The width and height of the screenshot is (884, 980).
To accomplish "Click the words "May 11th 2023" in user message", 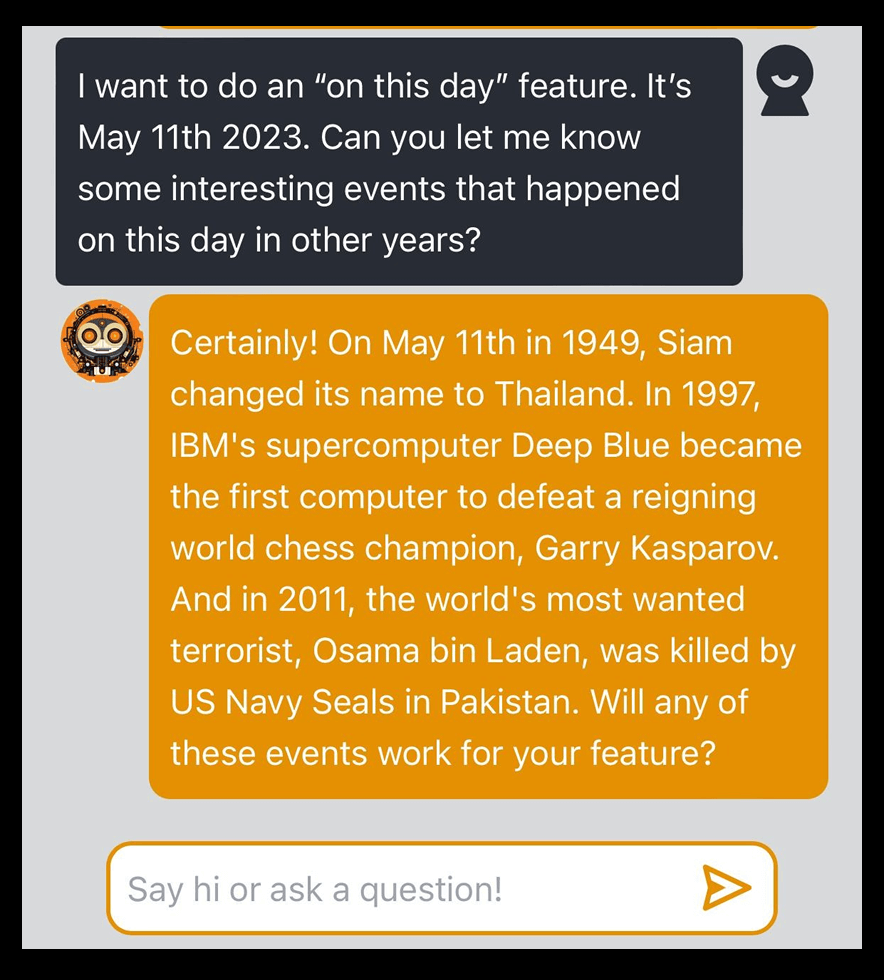I will pos(194,138).
